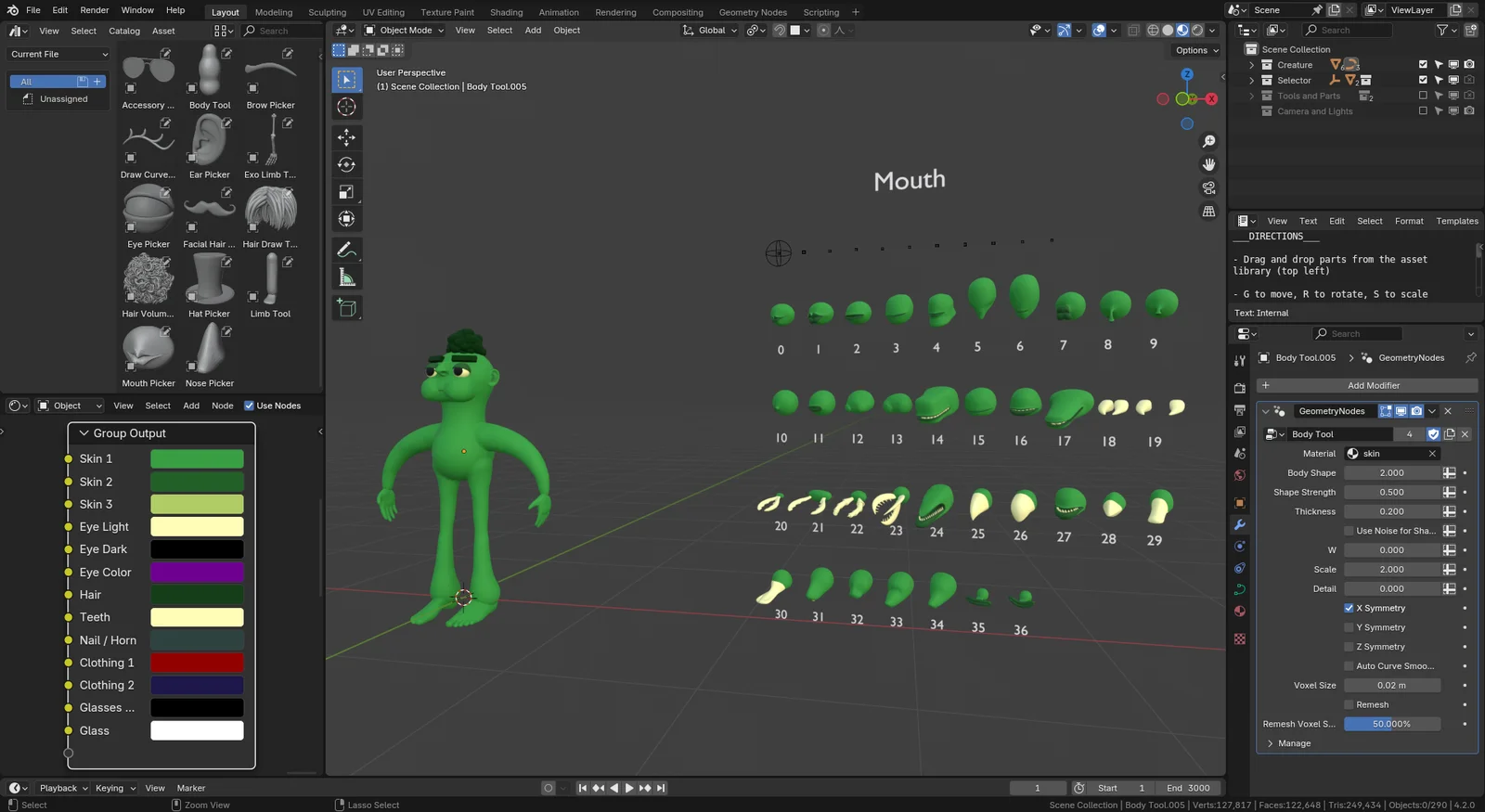Screen dimensions: 1485x812
Task: Switch to the Sculpting workspace tab
Action: point(327,12)
